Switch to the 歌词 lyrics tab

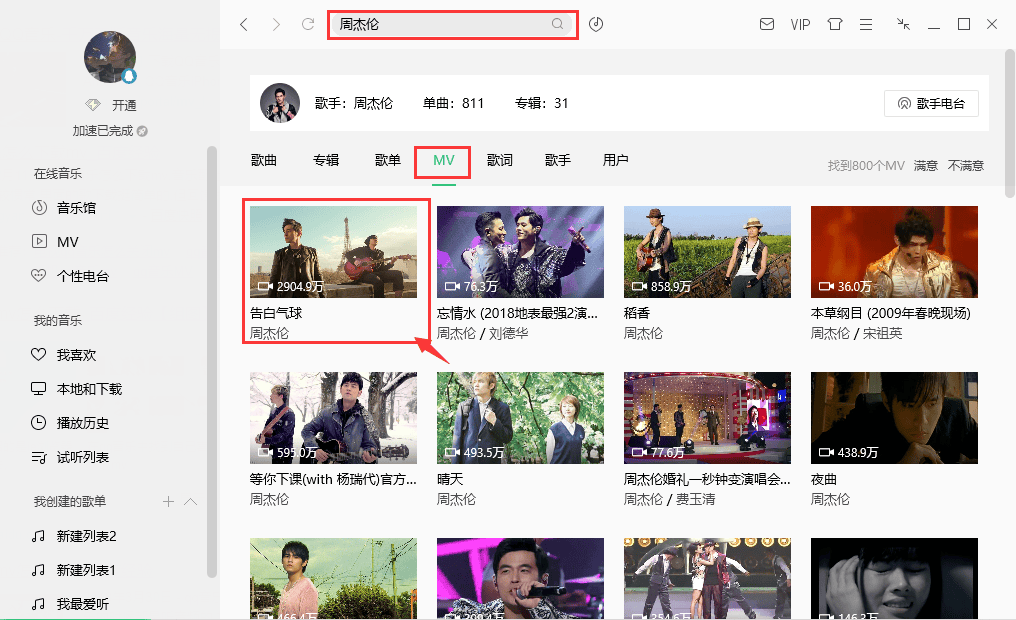tap(499, 160)
